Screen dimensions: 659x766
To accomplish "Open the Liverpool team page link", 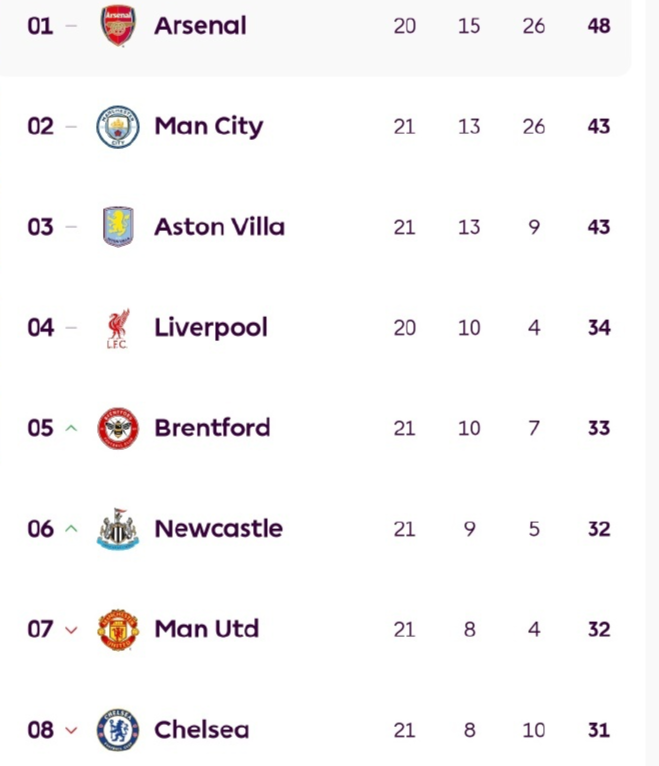I will pos(211,328).
